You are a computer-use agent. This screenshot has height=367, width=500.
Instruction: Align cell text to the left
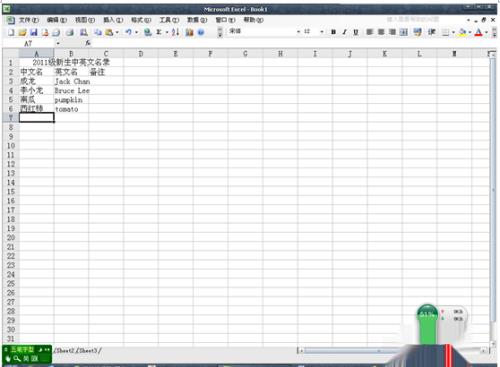click(x=370, y=32)
